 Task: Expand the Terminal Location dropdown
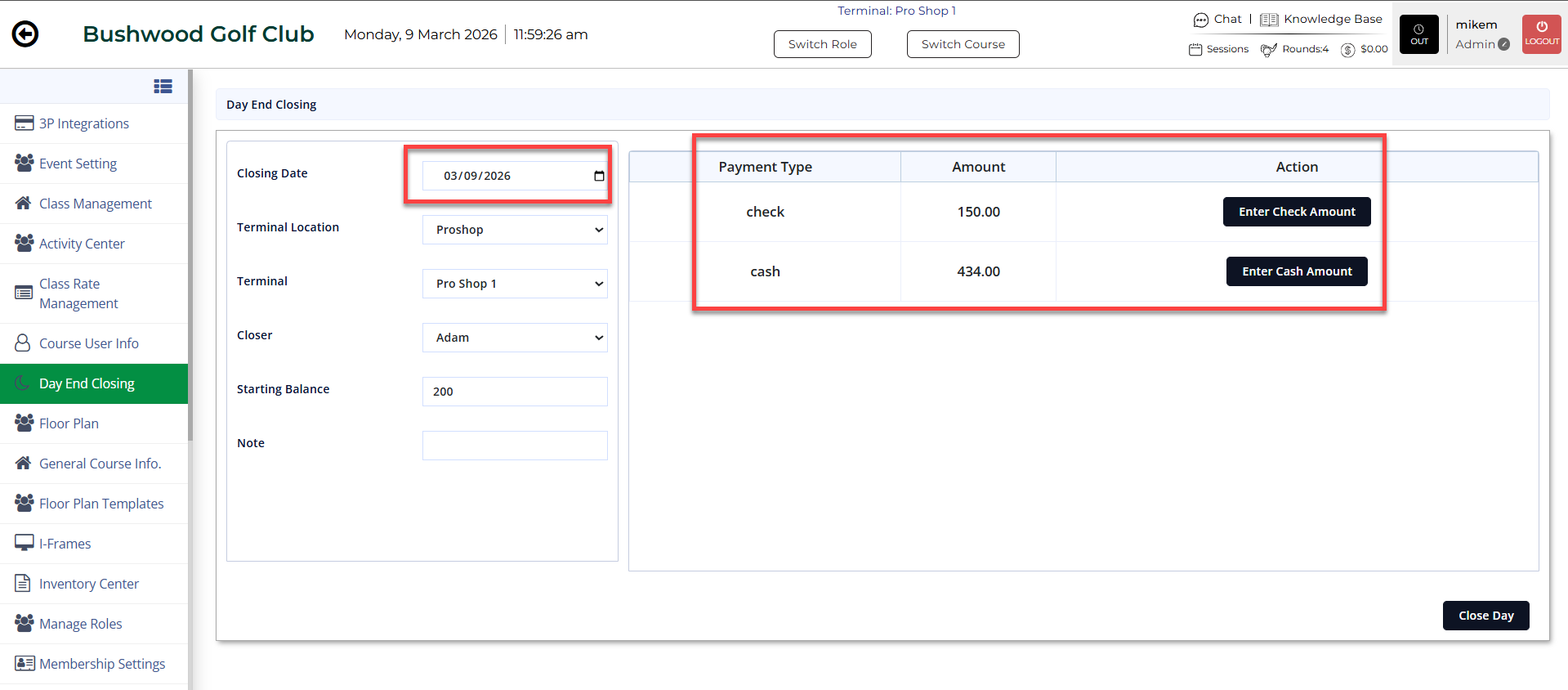tap(515, 230)
